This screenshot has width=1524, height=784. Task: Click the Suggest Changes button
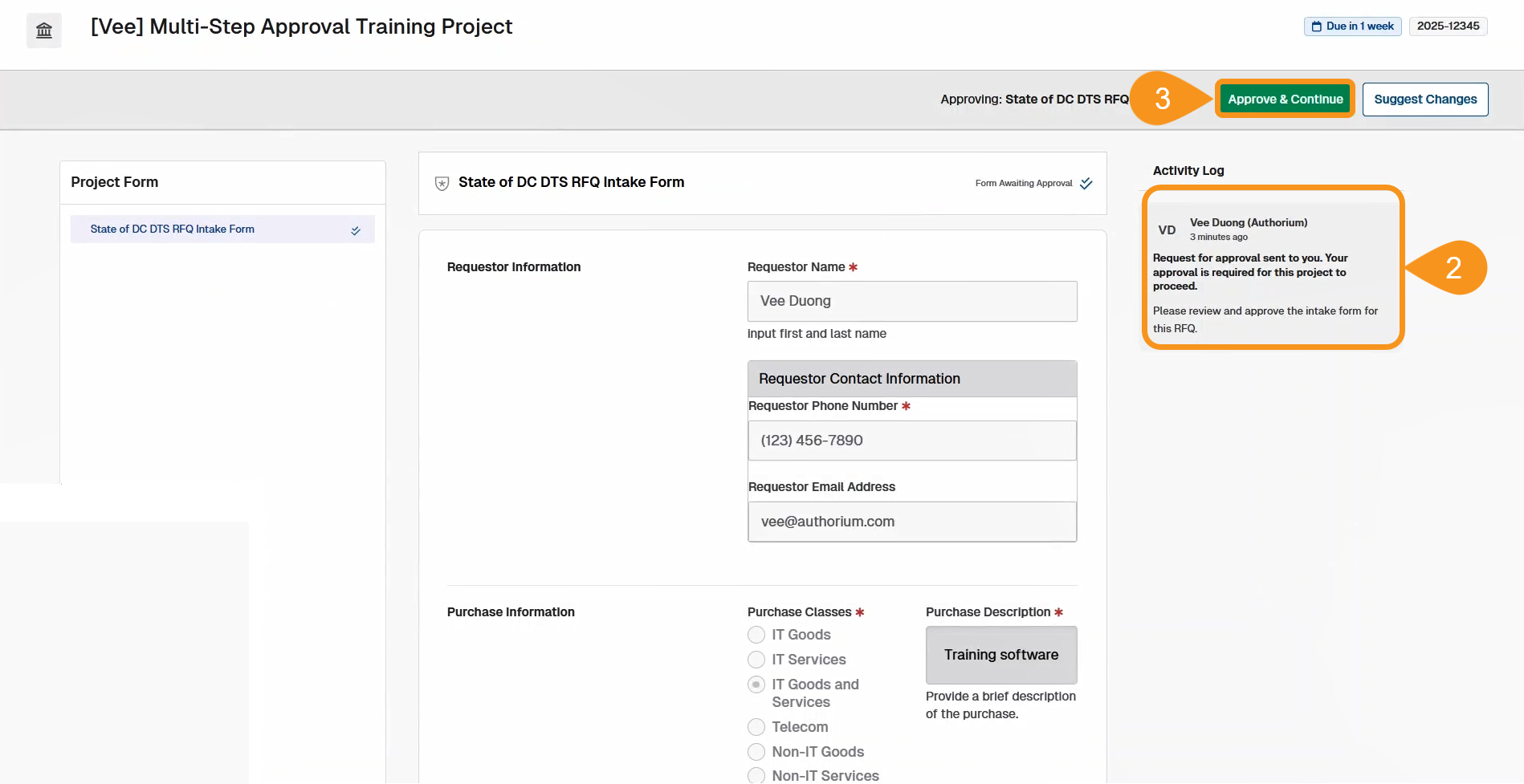1424,100
